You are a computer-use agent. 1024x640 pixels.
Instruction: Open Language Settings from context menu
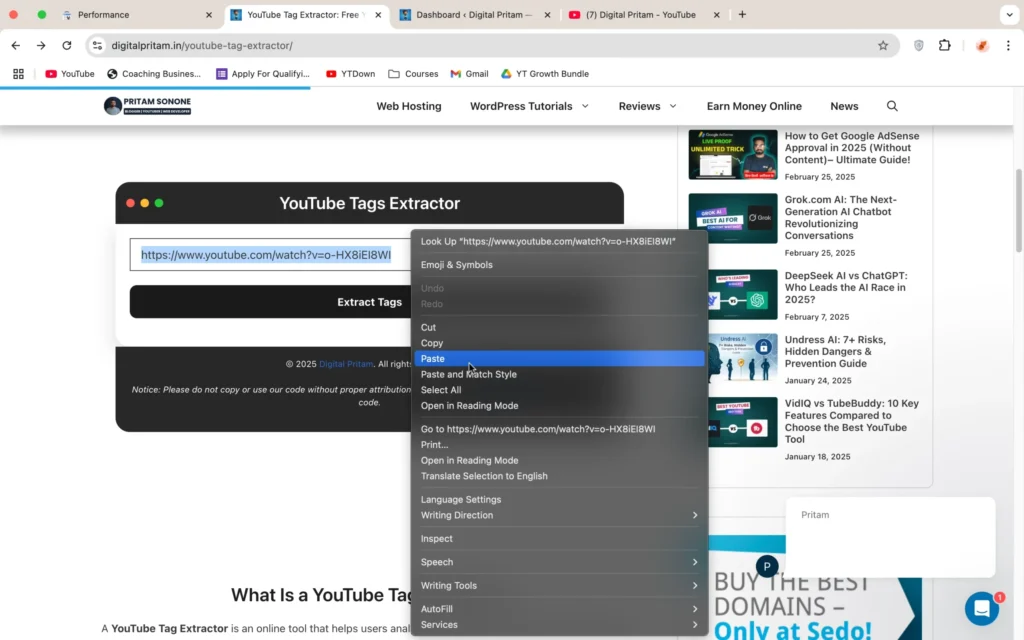(x=559, y=500)
